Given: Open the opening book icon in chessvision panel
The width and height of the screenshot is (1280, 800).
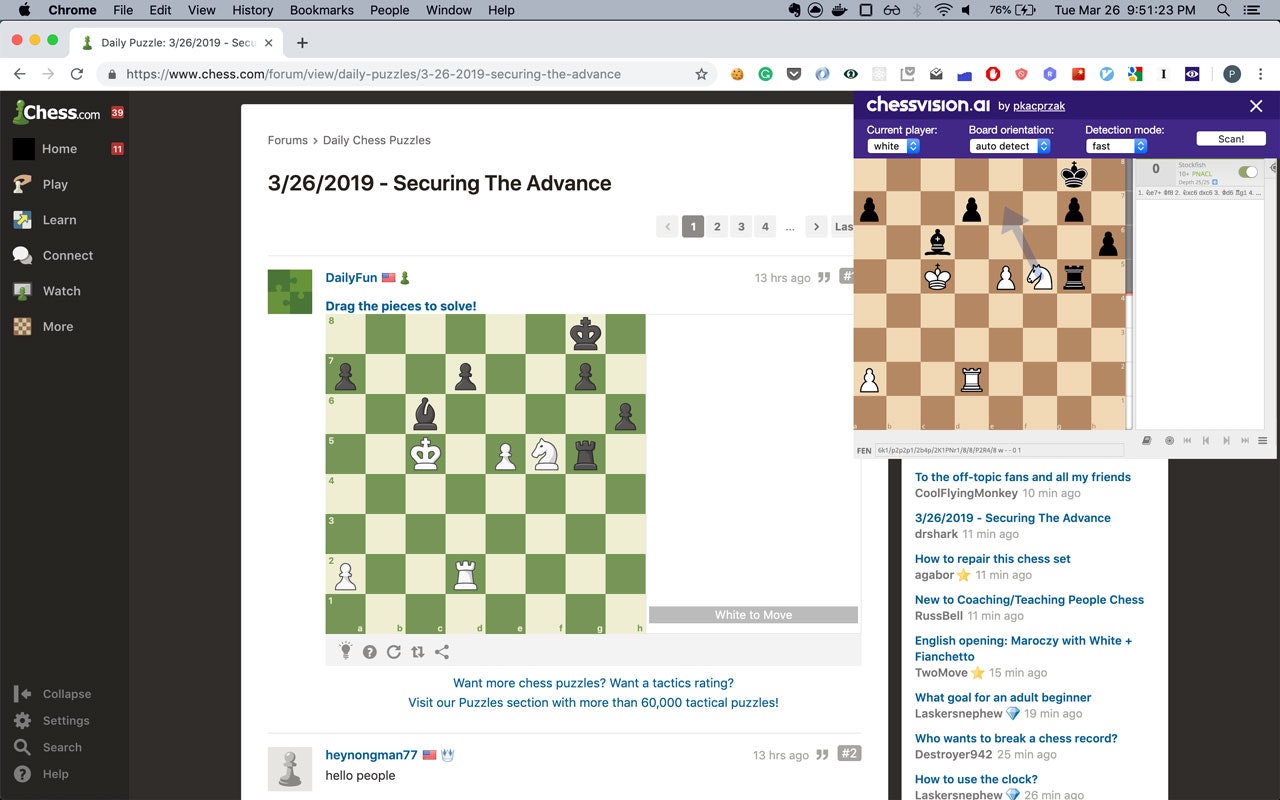Looking at the screenshot, I should [x=1147, y=440].
